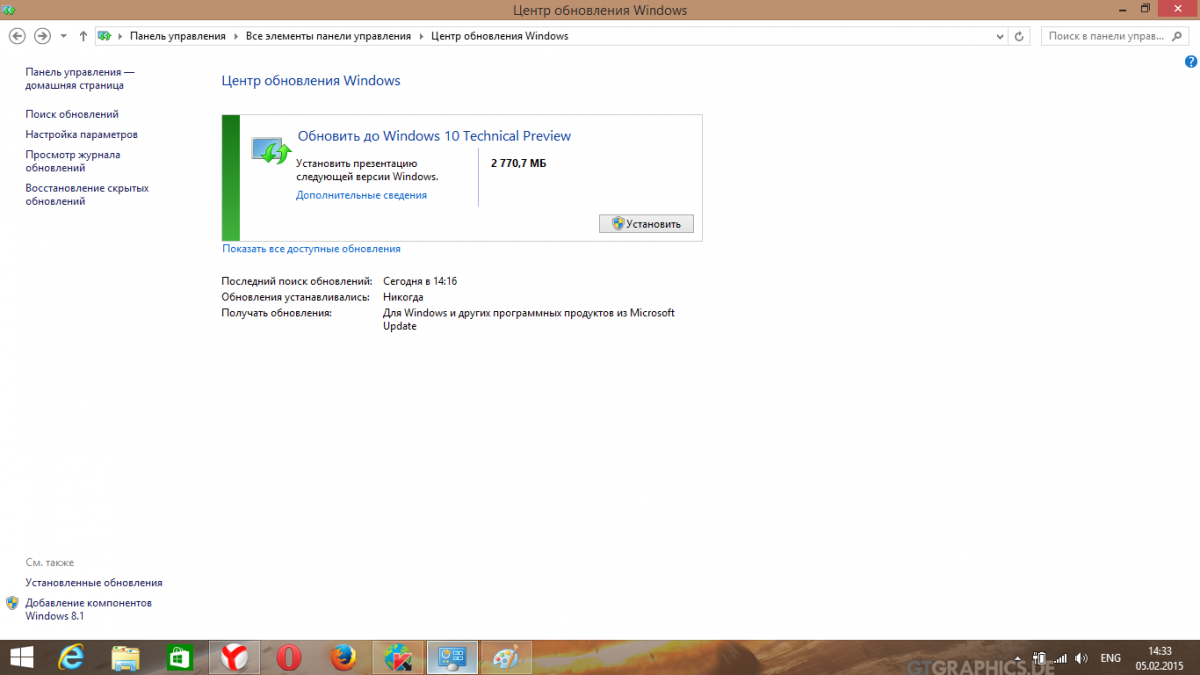Click 'Центр обновления Windows' breadcrumb
Viewport: 1200px width, 675px height.
point(499,36)
